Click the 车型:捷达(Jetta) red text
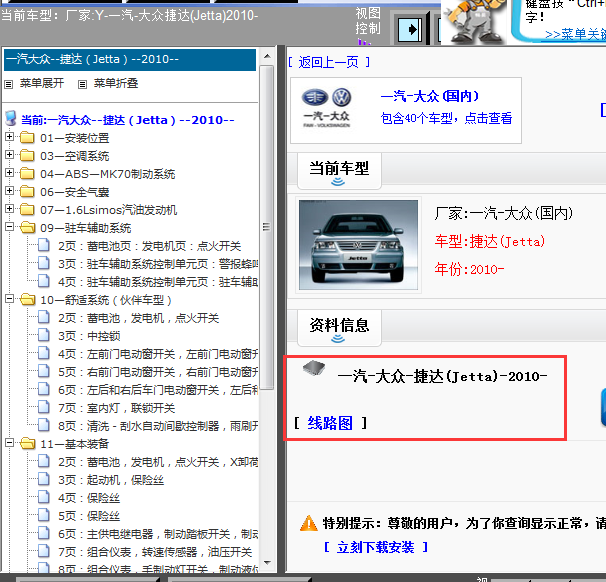Screen dimensions: 606x582 pos(490,241)
